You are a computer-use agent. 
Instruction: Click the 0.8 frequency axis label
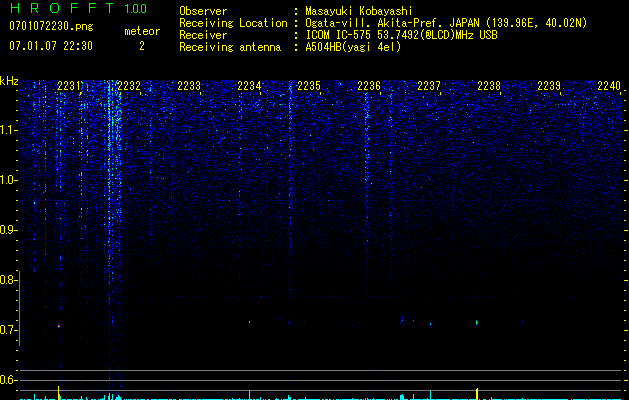pos(8,280)
